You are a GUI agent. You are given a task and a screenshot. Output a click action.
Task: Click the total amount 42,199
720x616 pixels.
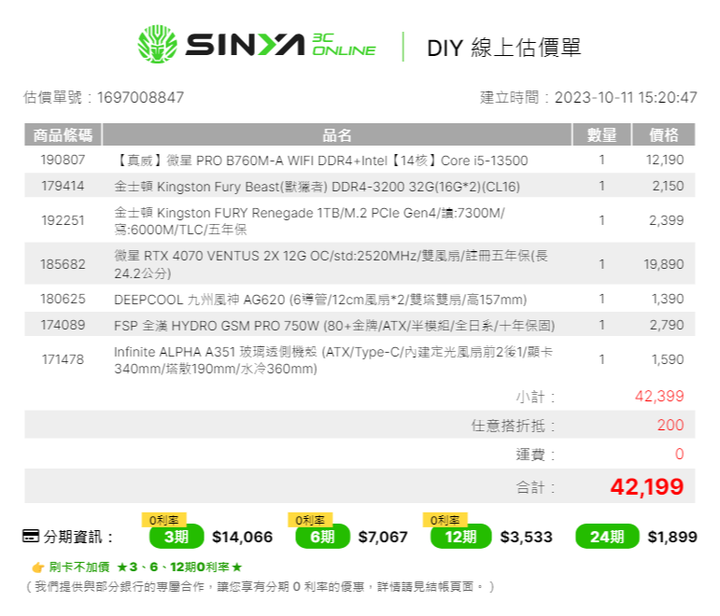(647, 487)
